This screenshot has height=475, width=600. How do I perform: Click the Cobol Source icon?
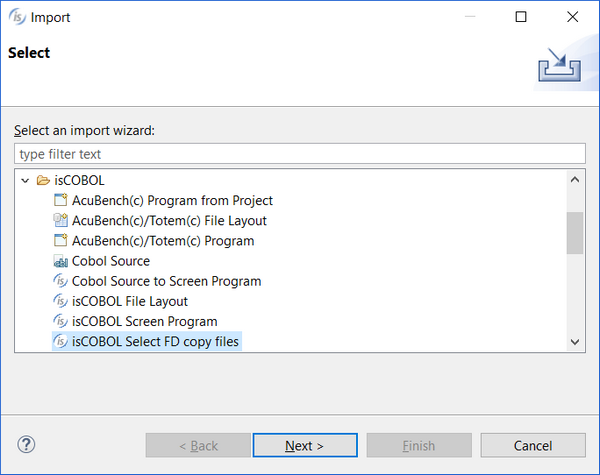tap(60, 261)
